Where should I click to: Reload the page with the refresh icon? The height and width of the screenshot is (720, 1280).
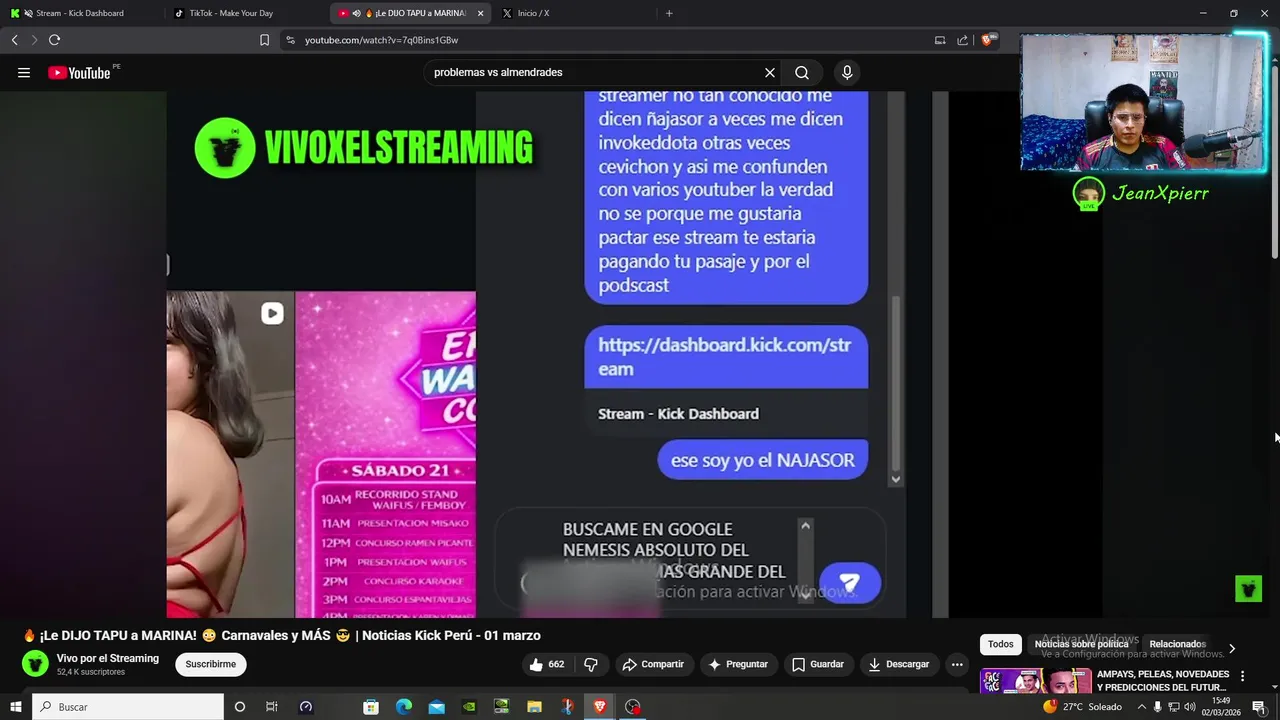[x=54, y=40]
